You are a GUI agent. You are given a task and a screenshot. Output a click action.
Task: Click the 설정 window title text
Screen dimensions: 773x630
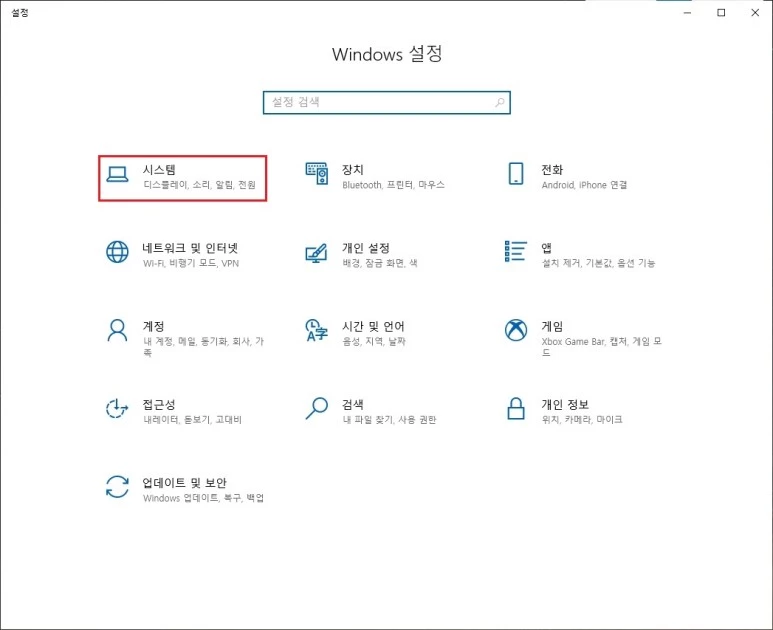(x=20, y=13)
